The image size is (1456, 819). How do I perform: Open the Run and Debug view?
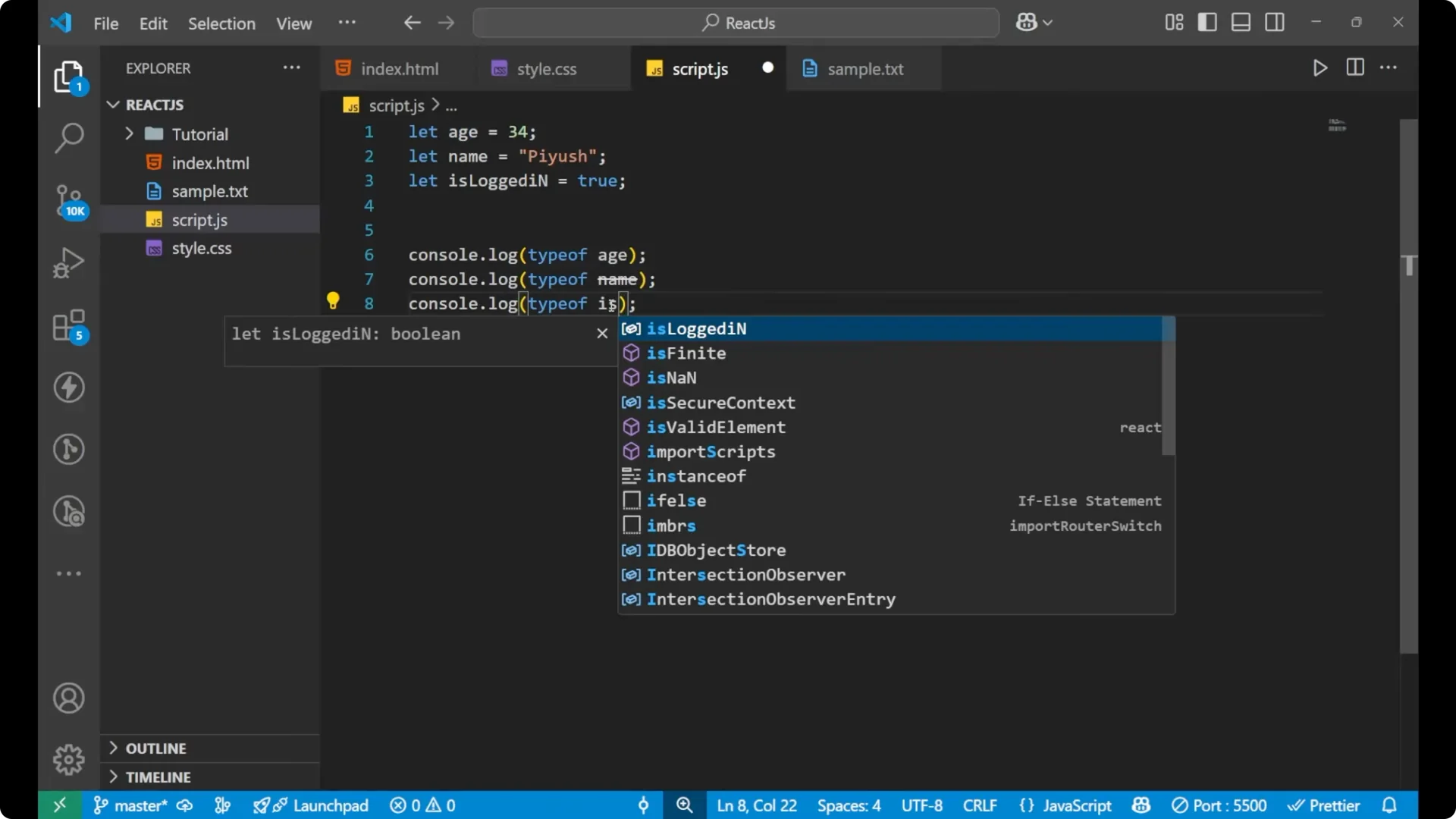point(69,262)
